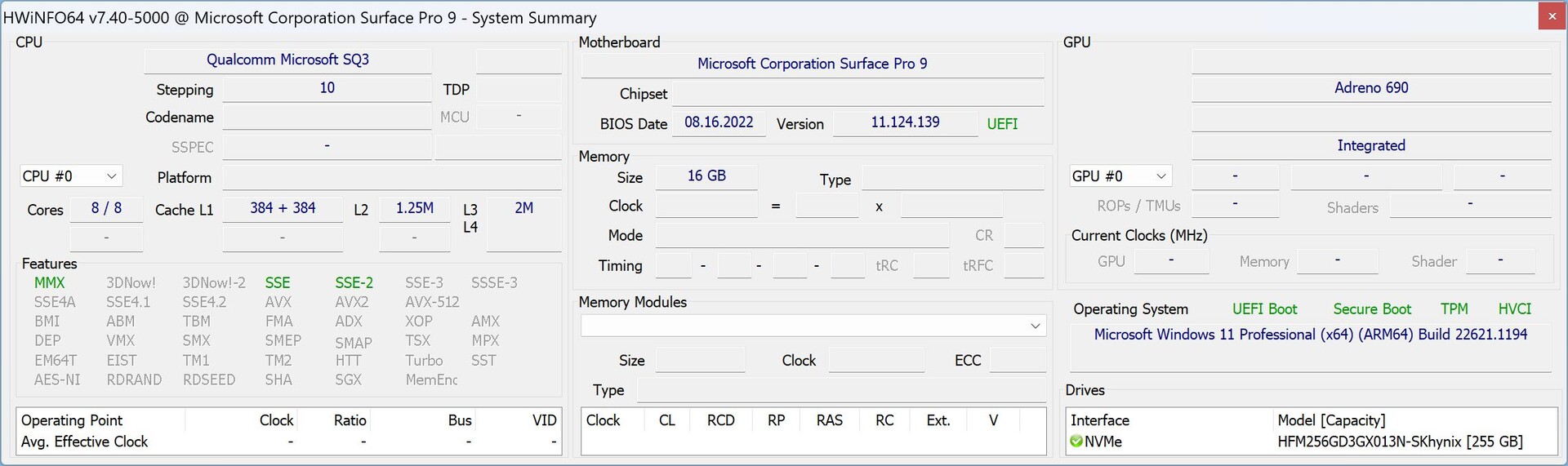Image resolution: width=1568 pixels, height=466 pixels.
Task: Click the Secure Boot indicator
Action: click(1372, 309)
